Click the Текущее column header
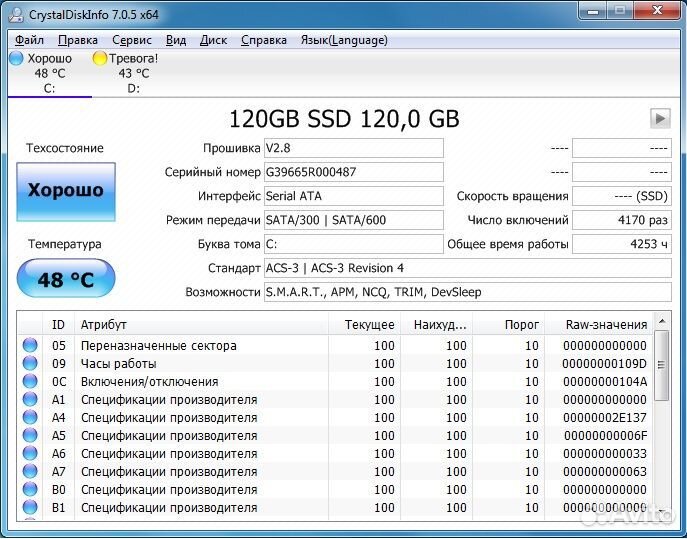 click(x=364, y=325)
